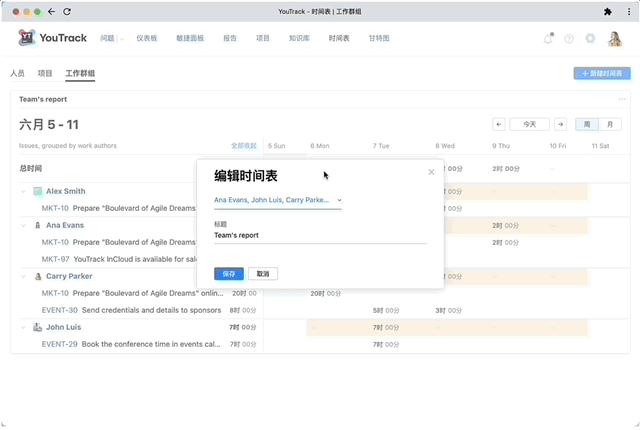Open the John Luis user link
Image resolution: width=640 pixels, height=430 pixels.
click(64, 327)
